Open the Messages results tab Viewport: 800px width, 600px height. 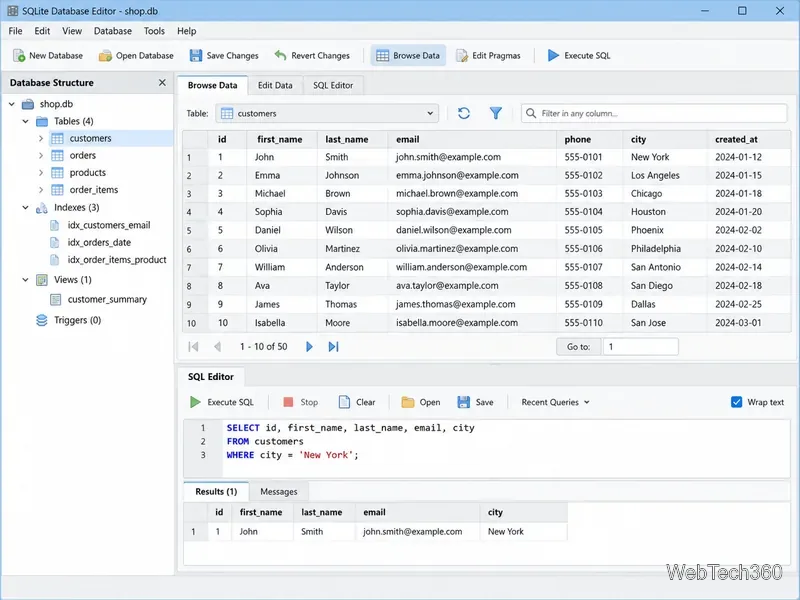point(279,492)
